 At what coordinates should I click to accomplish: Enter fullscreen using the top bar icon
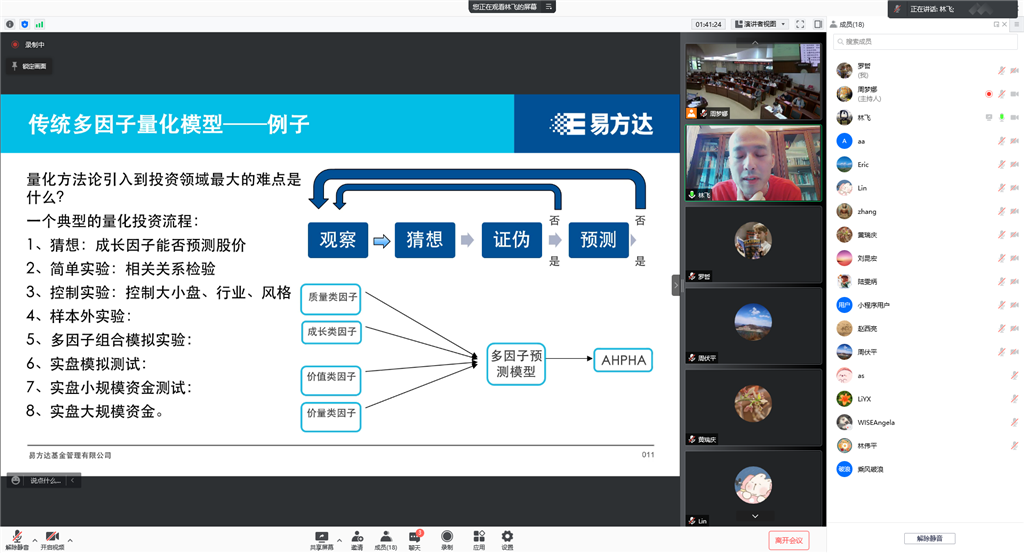[x=801, y=23]
